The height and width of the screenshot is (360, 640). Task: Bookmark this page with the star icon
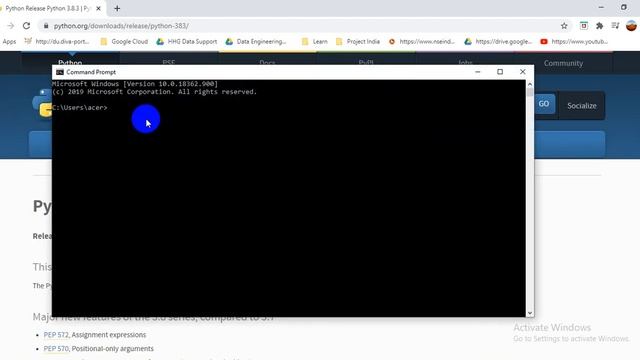[564, 26]
